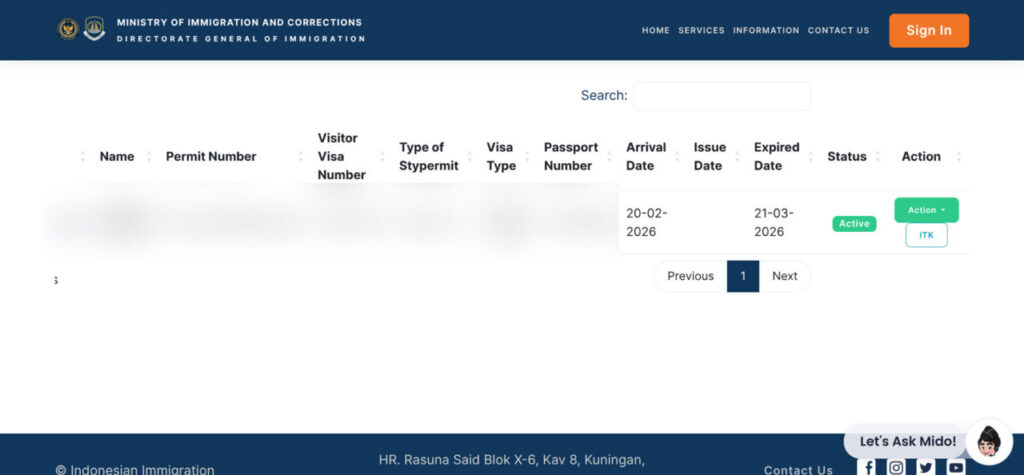
Task: Click the Mido chatbot avatar
Action: coord(989,441)
